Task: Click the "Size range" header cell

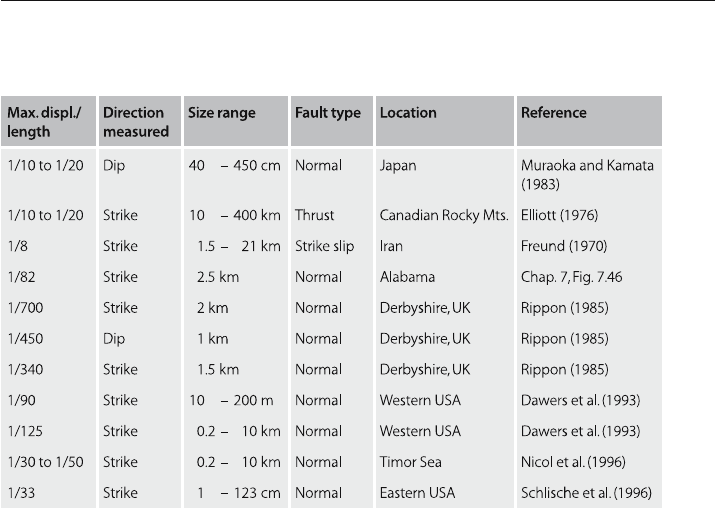Action: pyautogui.click(x=236, y=121)
